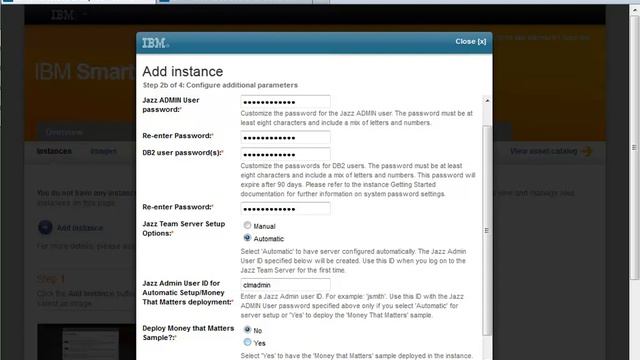The height and width of the screenshot is (360, 640).
Task: Click dialog scrollbar up arrow
Action: (x=487, y=100)
